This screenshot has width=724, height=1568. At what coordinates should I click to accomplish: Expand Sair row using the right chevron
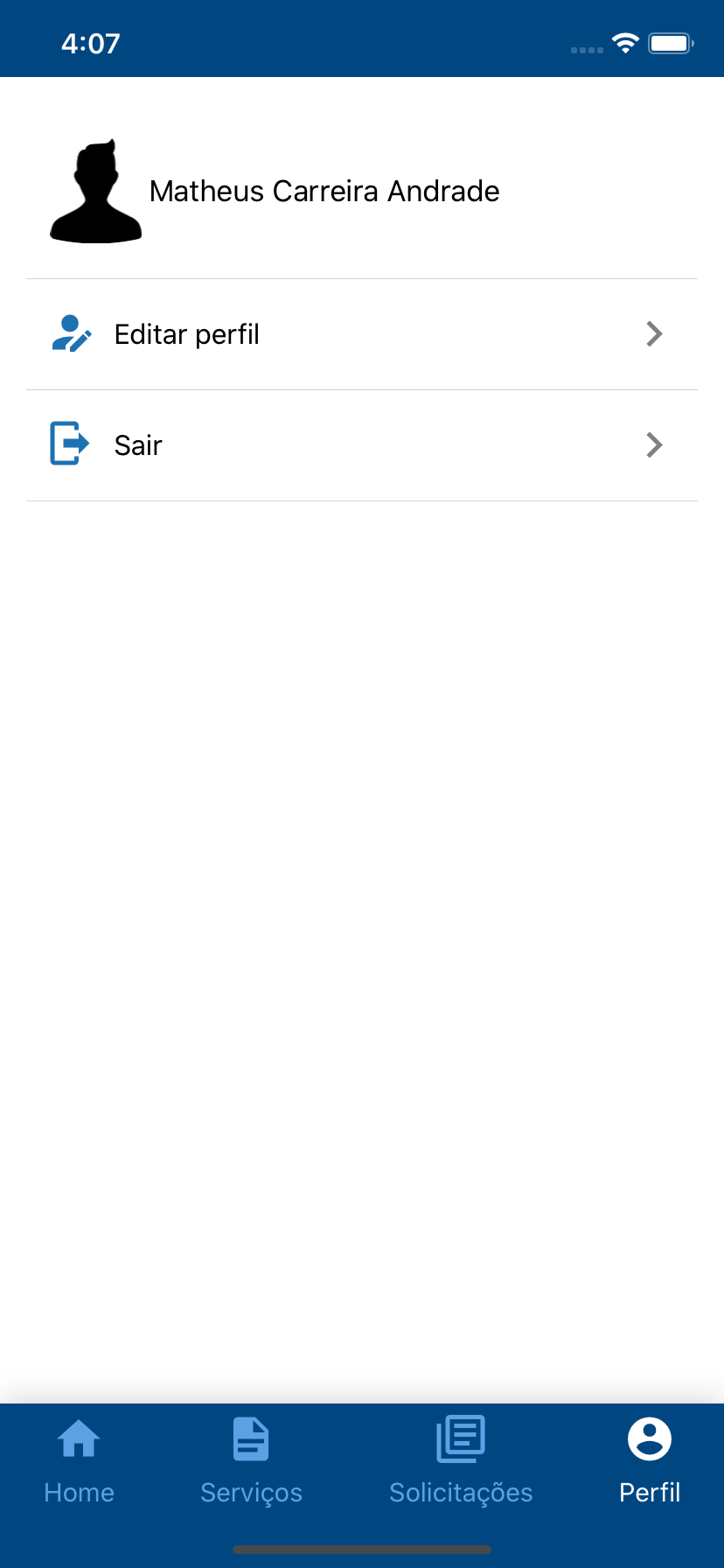click(x=654, y=445)
